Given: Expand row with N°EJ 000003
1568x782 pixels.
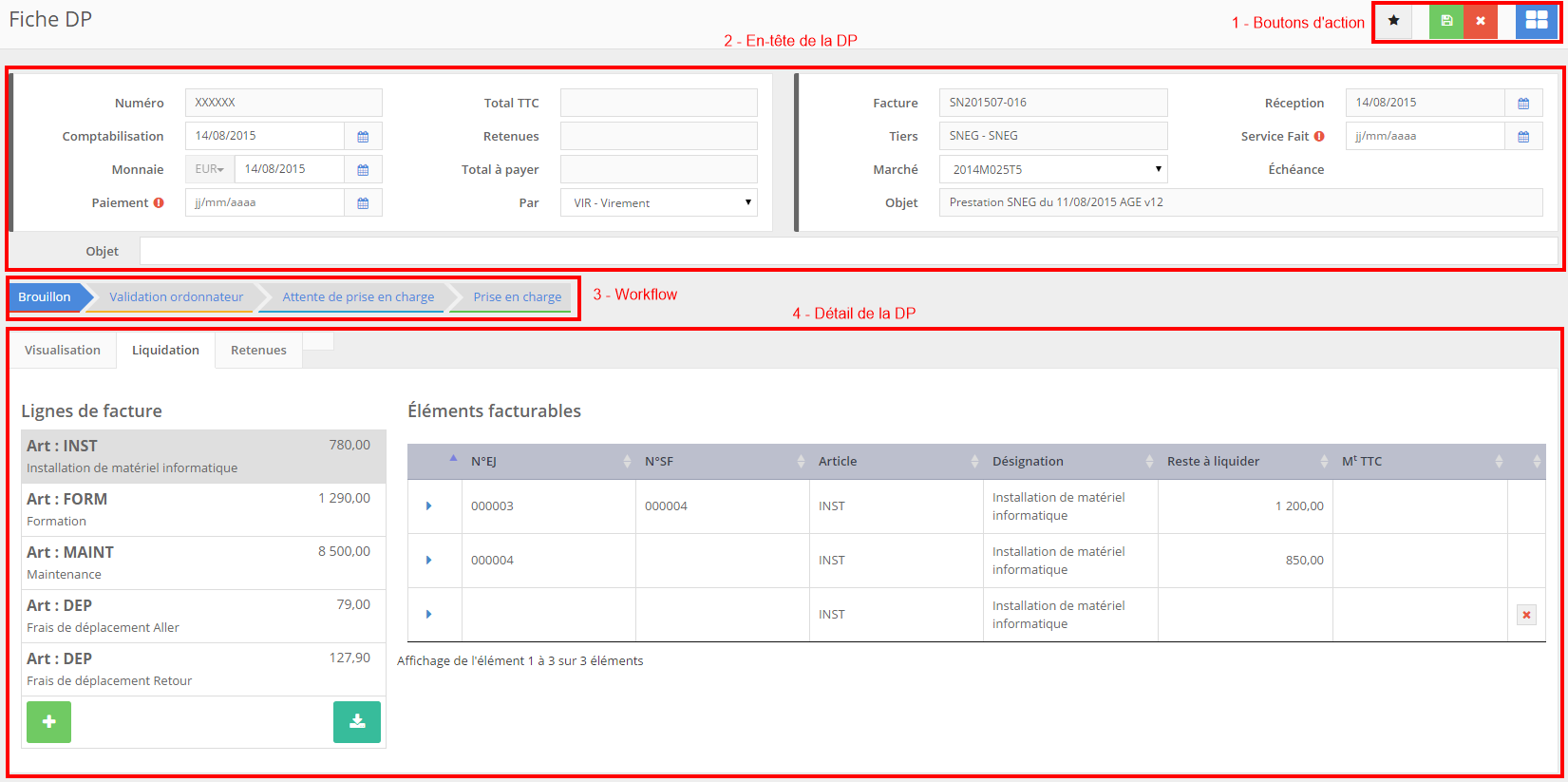Looking at the screenshot, I should pos(429,506).
